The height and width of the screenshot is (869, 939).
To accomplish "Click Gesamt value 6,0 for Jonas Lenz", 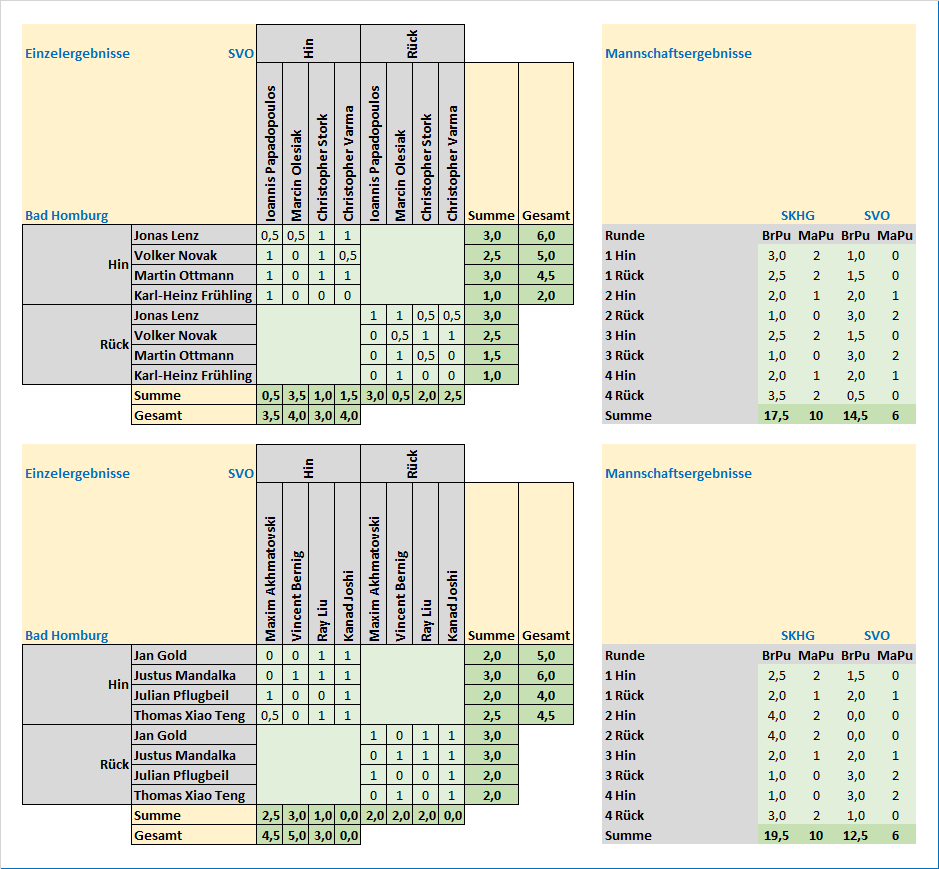I will (546, 235).
